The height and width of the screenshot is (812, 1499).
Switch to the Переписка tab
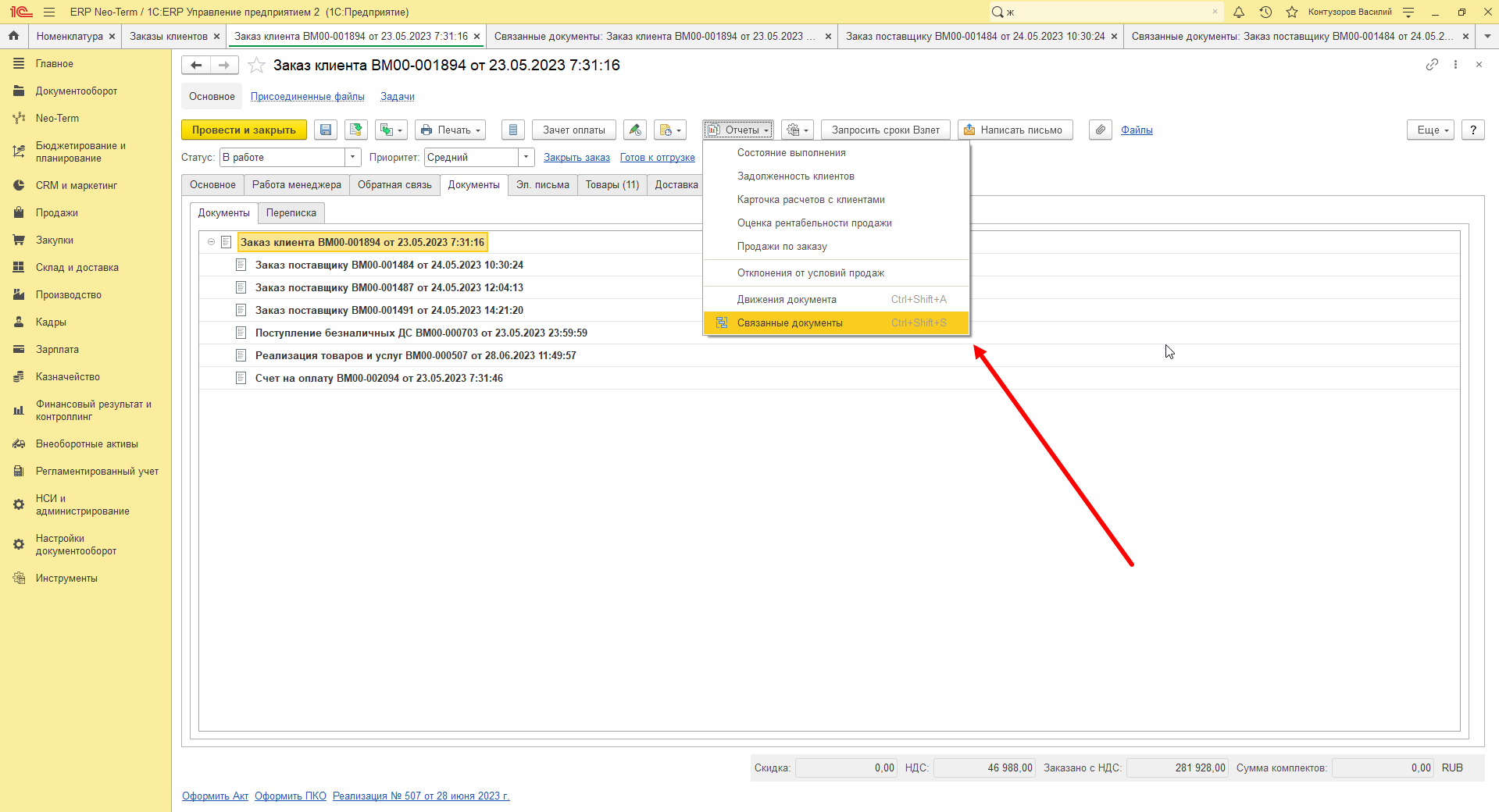point(291,213)
